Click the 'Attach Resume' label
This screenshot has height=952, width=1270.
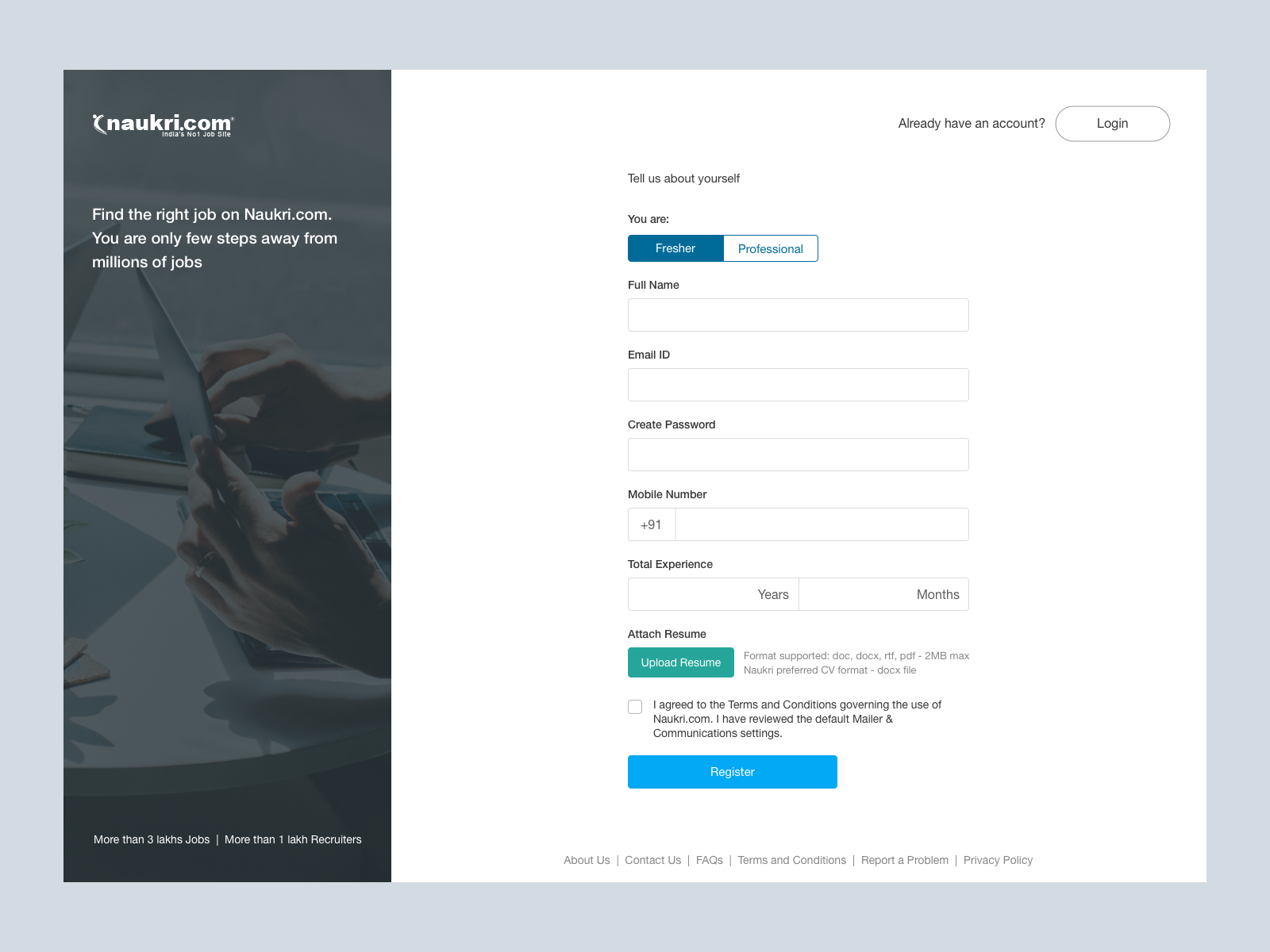click(667, 634)
